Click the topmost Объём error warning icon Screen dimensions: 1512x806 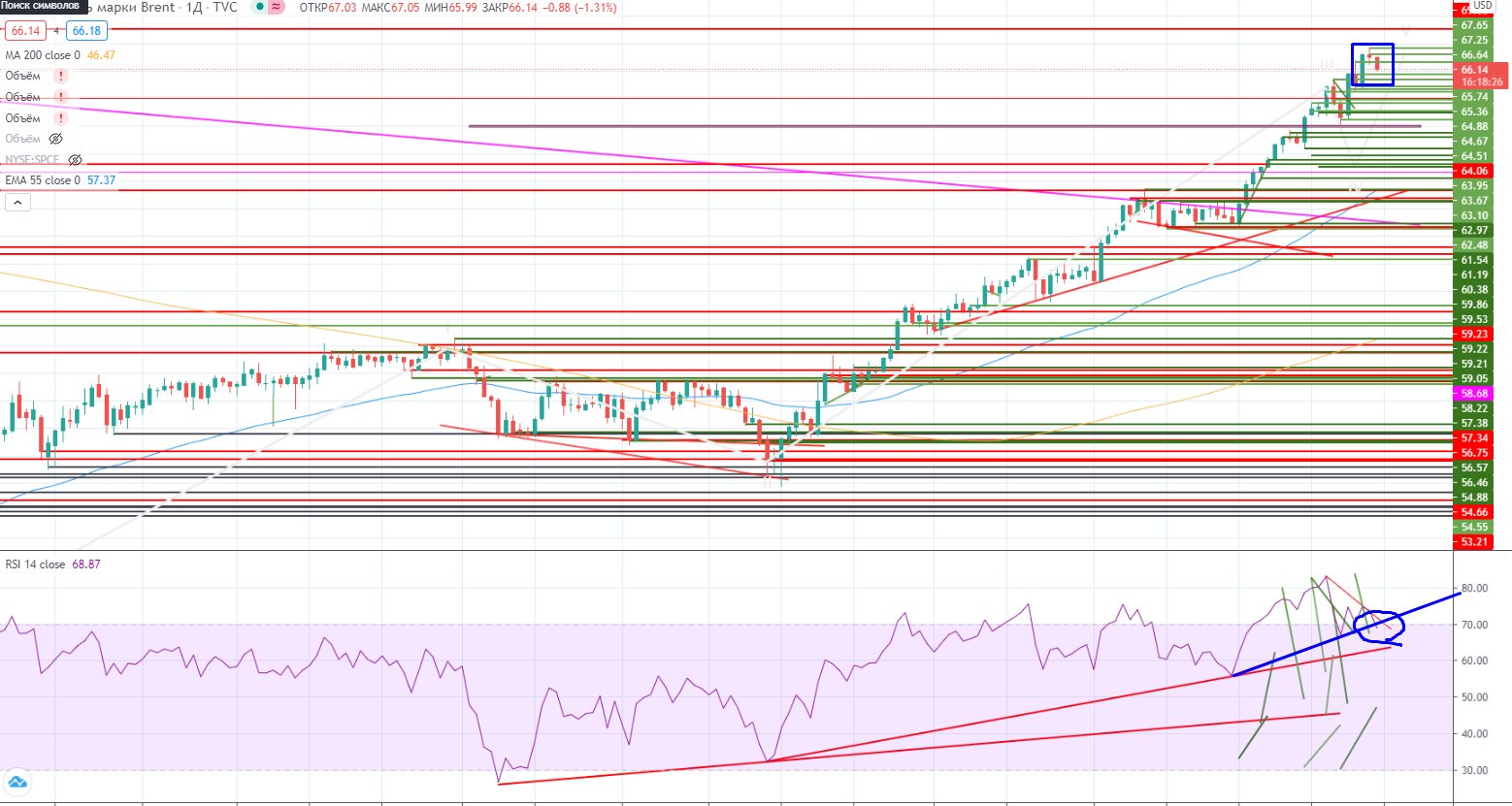[x=61, y=76]
